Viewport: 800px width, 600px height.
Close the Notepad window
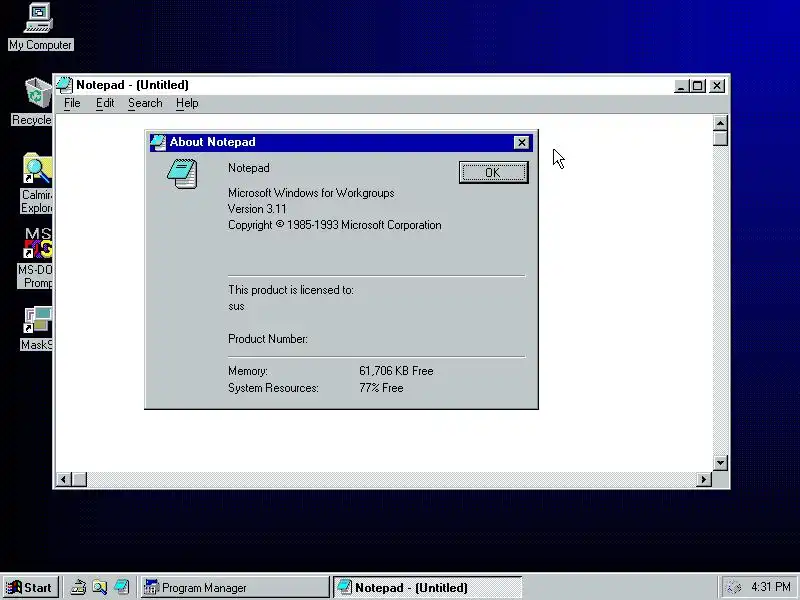pyautogui.click(x=717, y=86)
